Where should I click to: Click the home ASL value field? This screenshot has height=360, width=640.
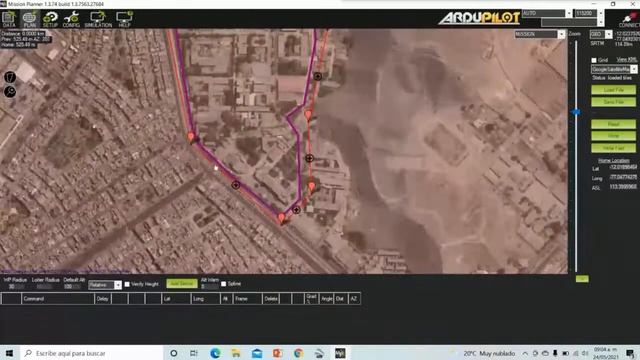(x=623, y=187)
